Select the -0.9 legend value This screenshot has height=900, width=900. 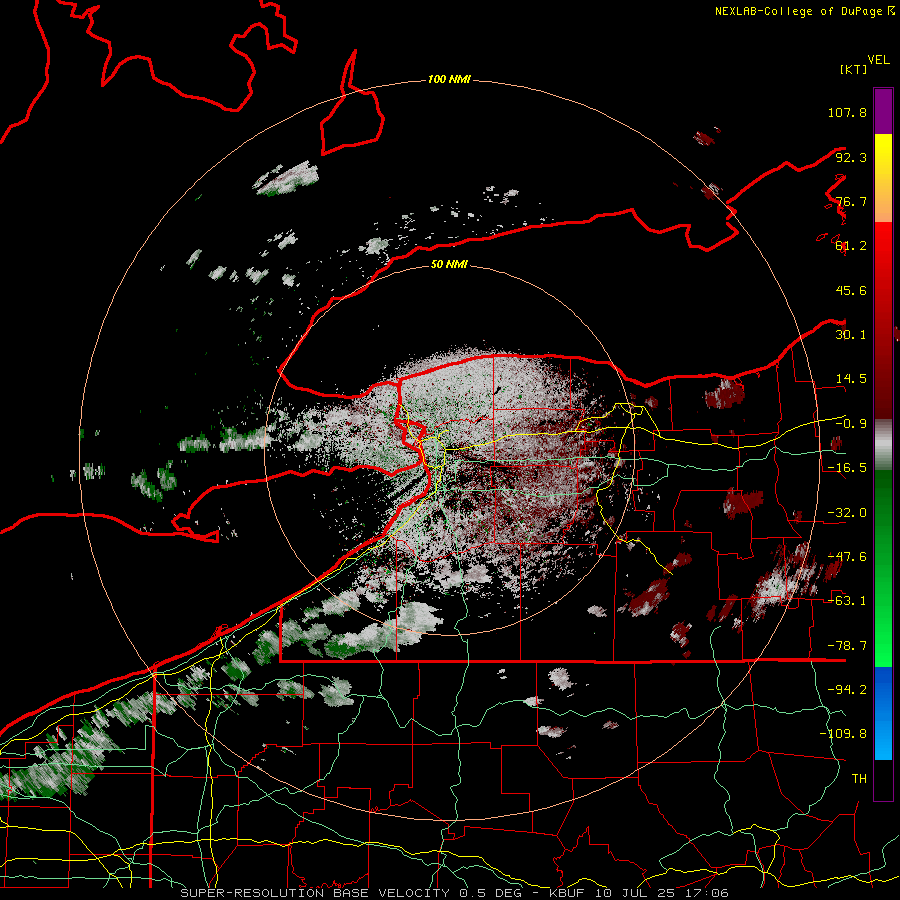(x=851, y=424)
